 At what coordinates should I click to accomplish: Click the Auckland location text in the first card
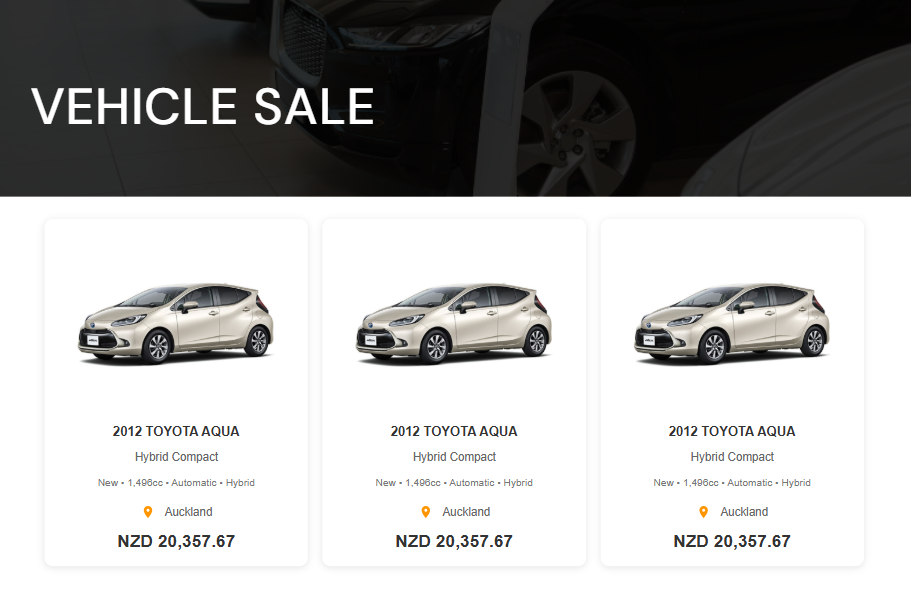(188, 512)
